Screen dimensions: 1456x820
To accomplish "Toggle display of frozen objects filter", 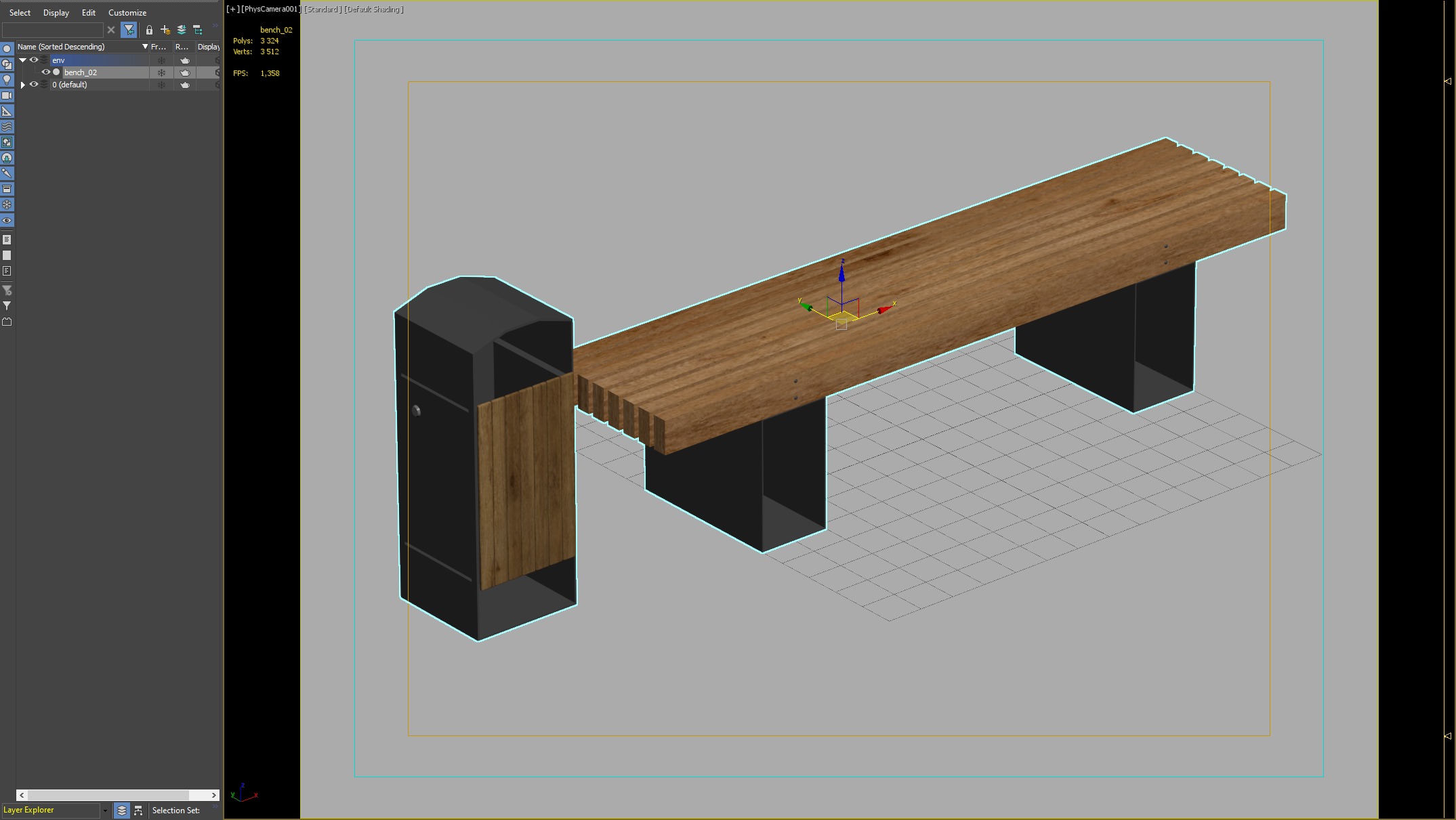I will pos(7,204).
